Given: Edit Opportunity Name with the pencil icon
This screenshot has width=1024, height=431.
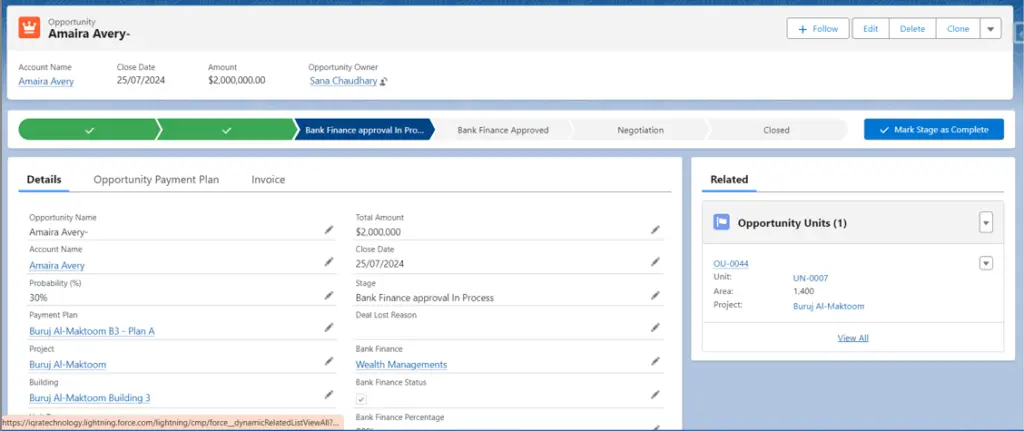Looking at the screenshot, I should click(329, 230).
